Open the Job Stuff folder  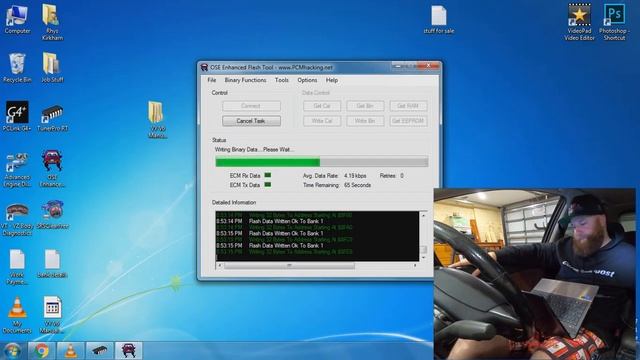(x=52, y=68)
